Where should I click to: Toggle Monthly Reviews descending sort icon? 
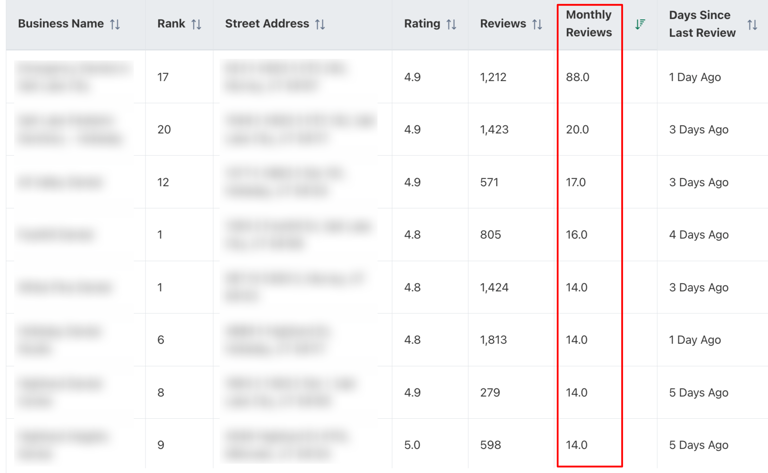pos(640,24)
